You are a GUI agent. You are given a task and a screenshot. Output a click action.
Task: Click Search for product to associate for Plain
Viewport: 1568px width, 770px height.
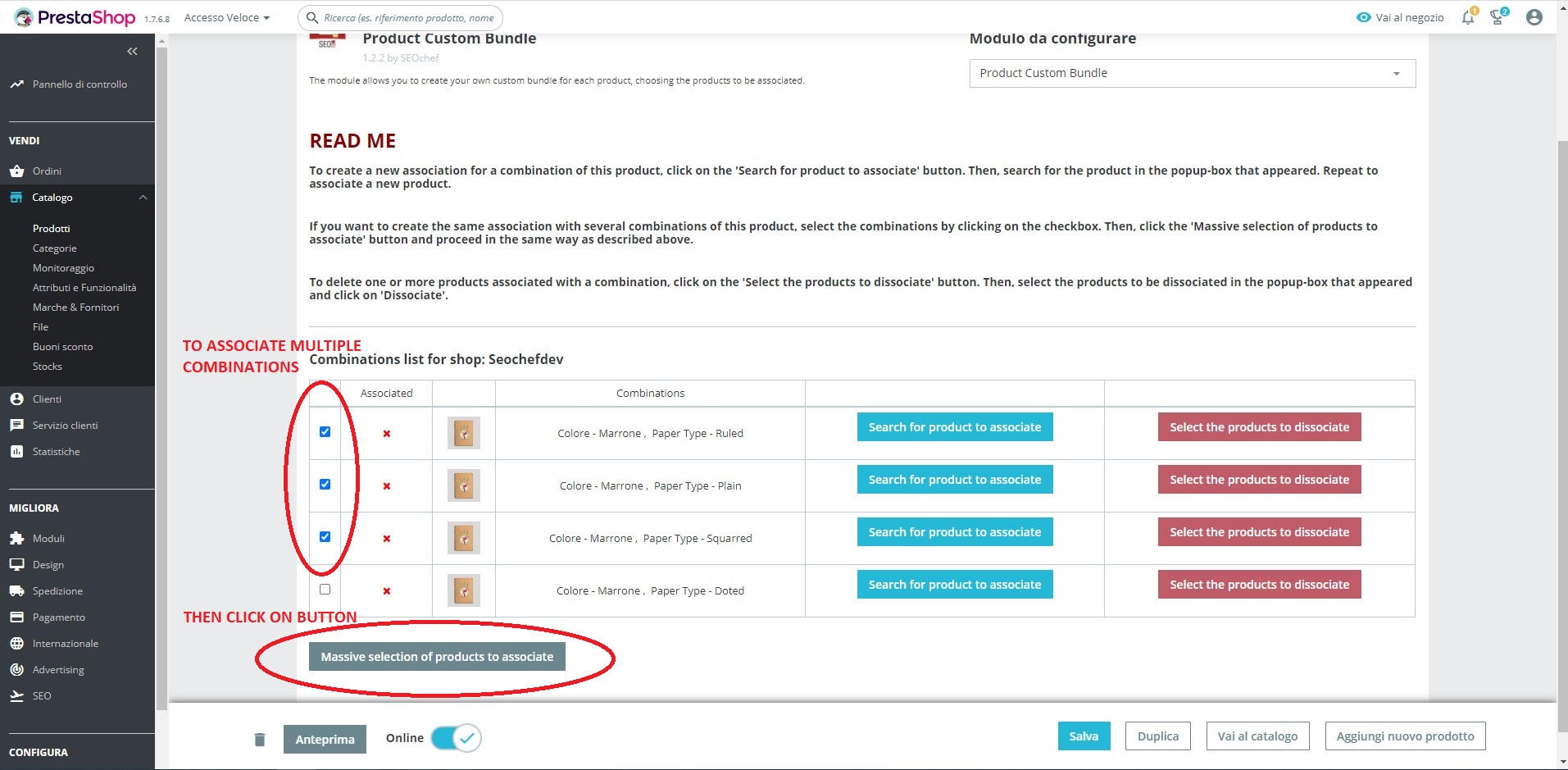point(955,480)
